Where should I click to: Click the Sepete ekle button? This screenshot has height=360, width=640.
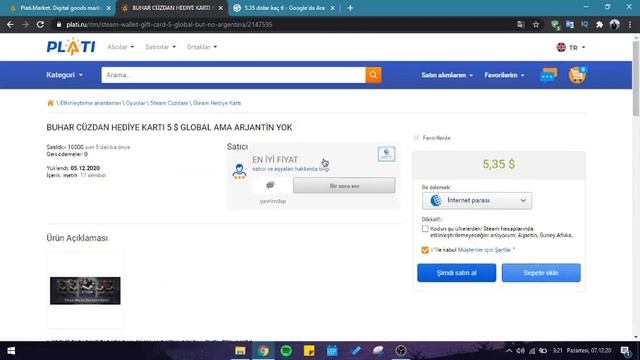point(541,273)
